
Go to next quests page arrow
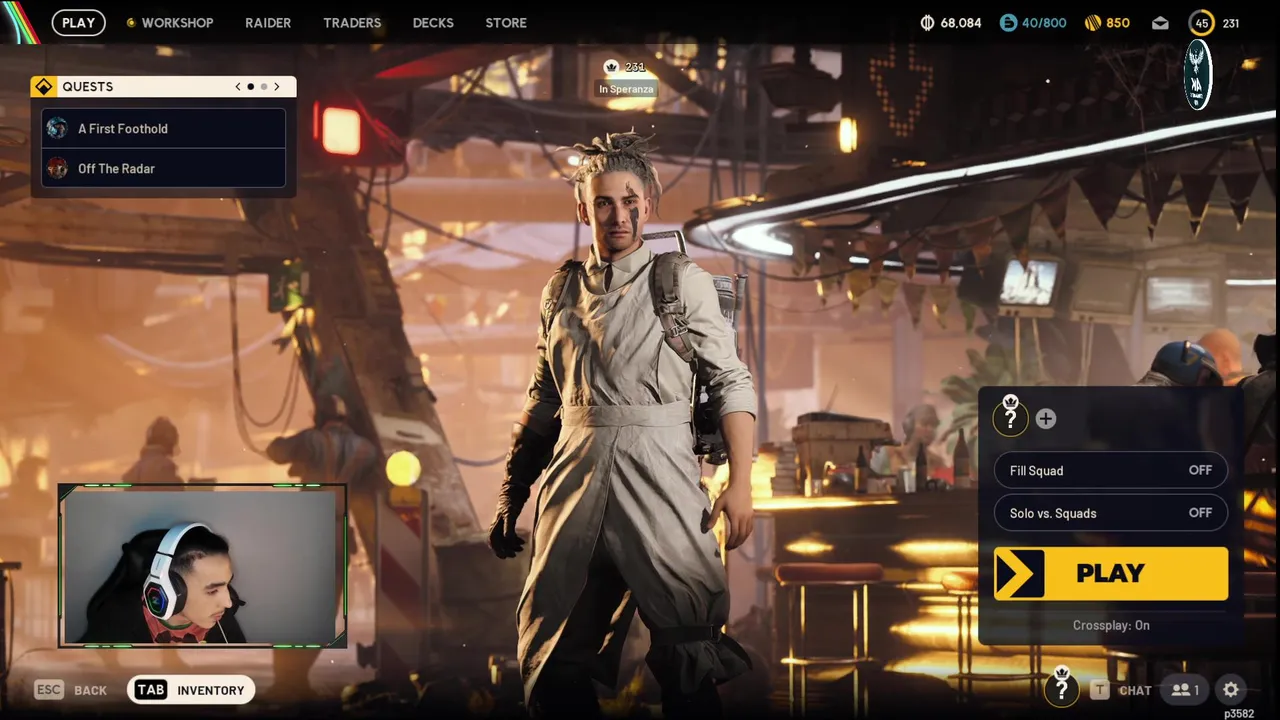[277, 87]
